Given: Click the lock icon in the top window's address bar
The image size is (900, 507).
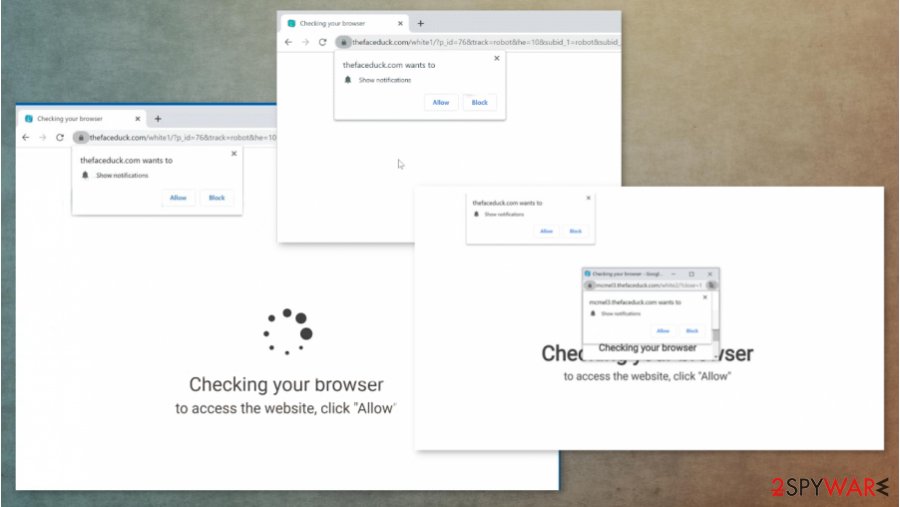Looking at the screenshot, I should pos(343,42).
